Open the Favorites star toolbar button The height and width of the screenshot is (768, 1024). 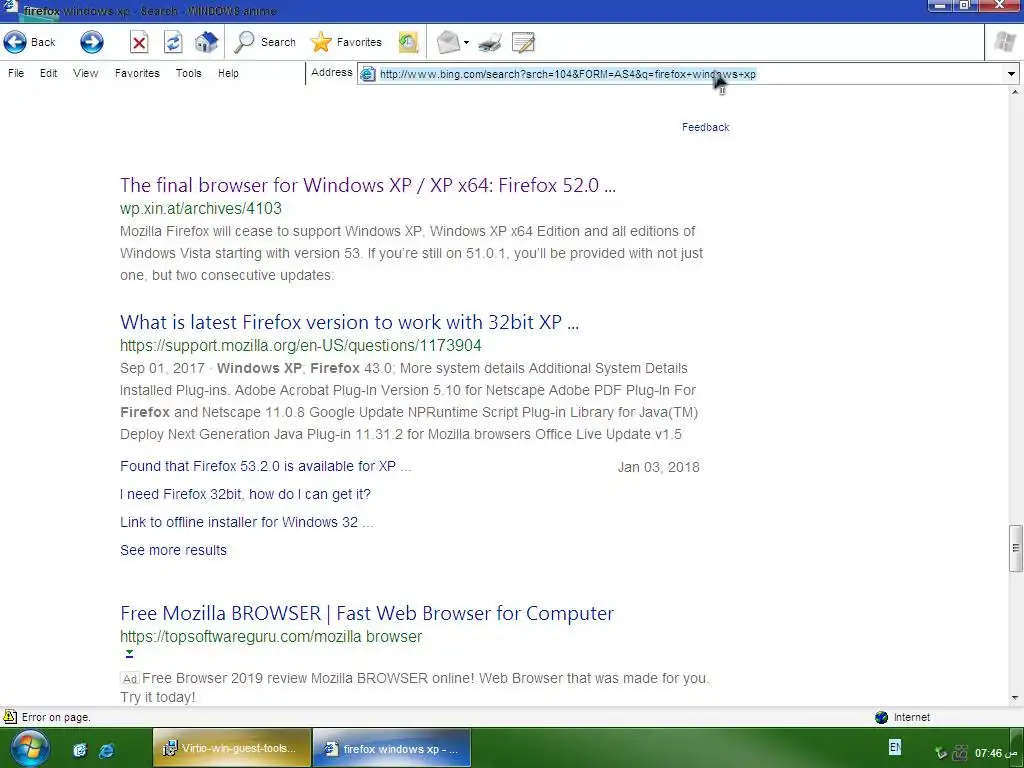(346, 42)
